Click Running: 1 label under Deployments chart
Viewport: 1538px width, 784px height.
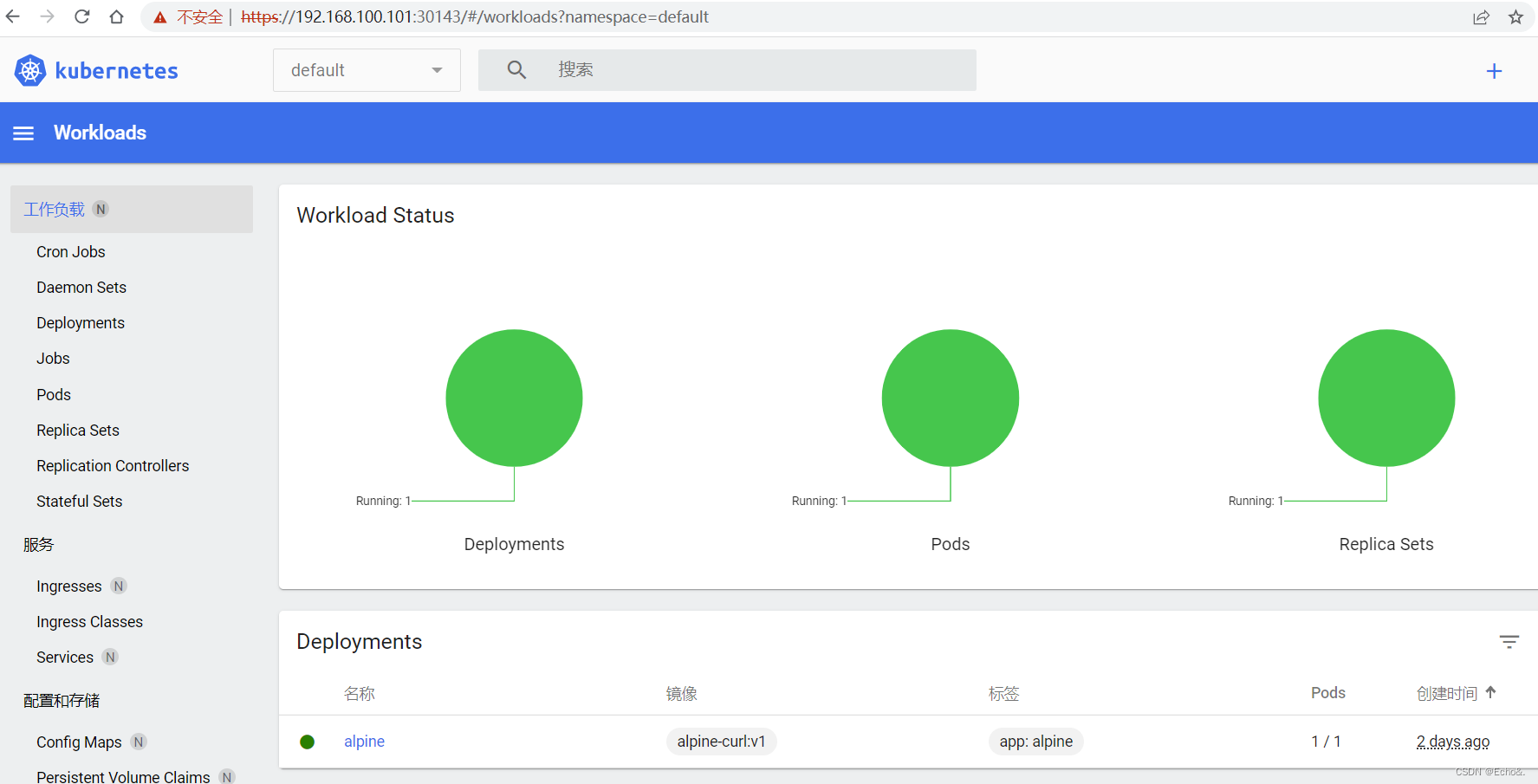[x=383, y=501]
